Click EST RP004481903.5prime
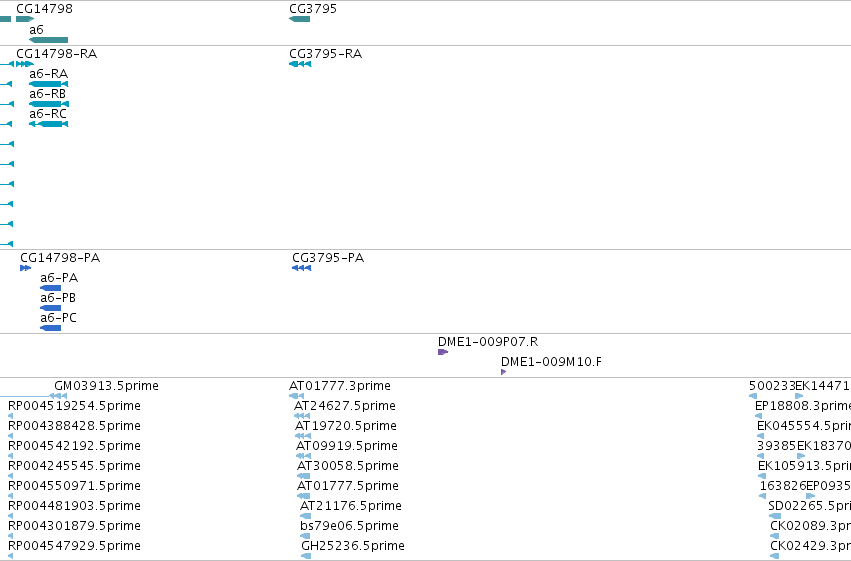Viewport: 851px width, 561px height. tap(74, 506)
